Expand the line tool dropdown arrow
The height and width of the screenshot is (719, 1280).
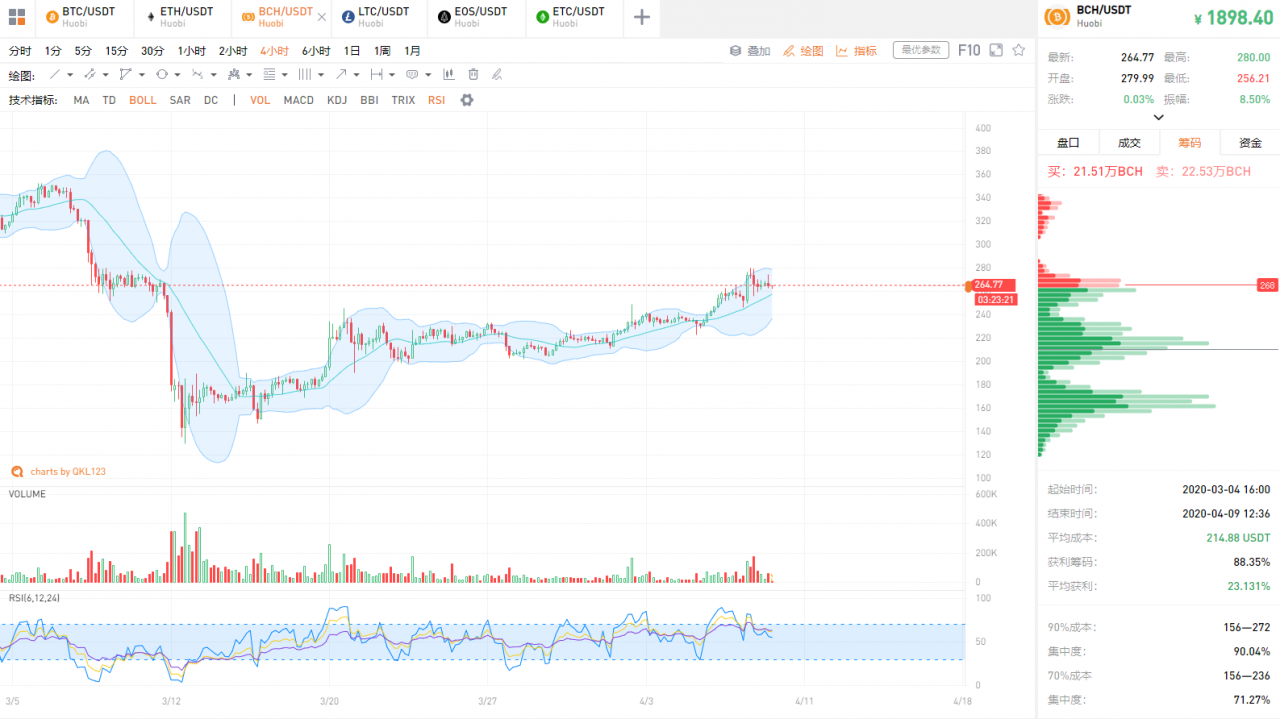[70, 75]
